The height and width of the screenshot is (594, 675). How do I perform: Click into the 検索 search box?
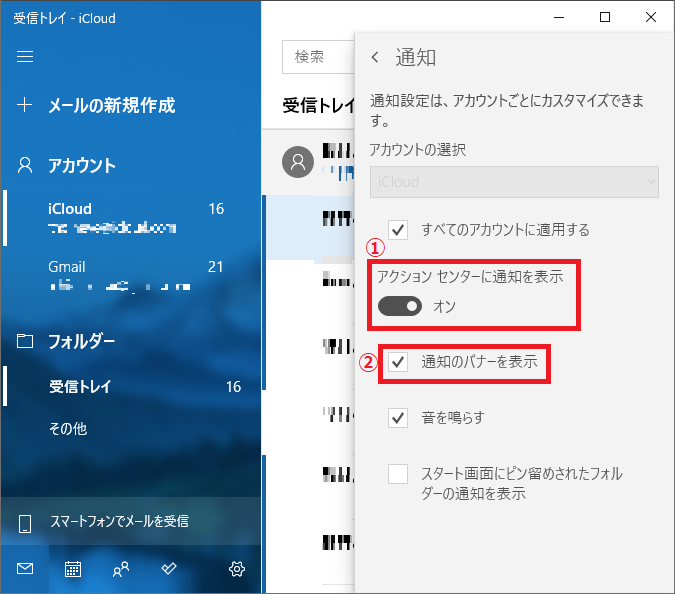point(319,57)
